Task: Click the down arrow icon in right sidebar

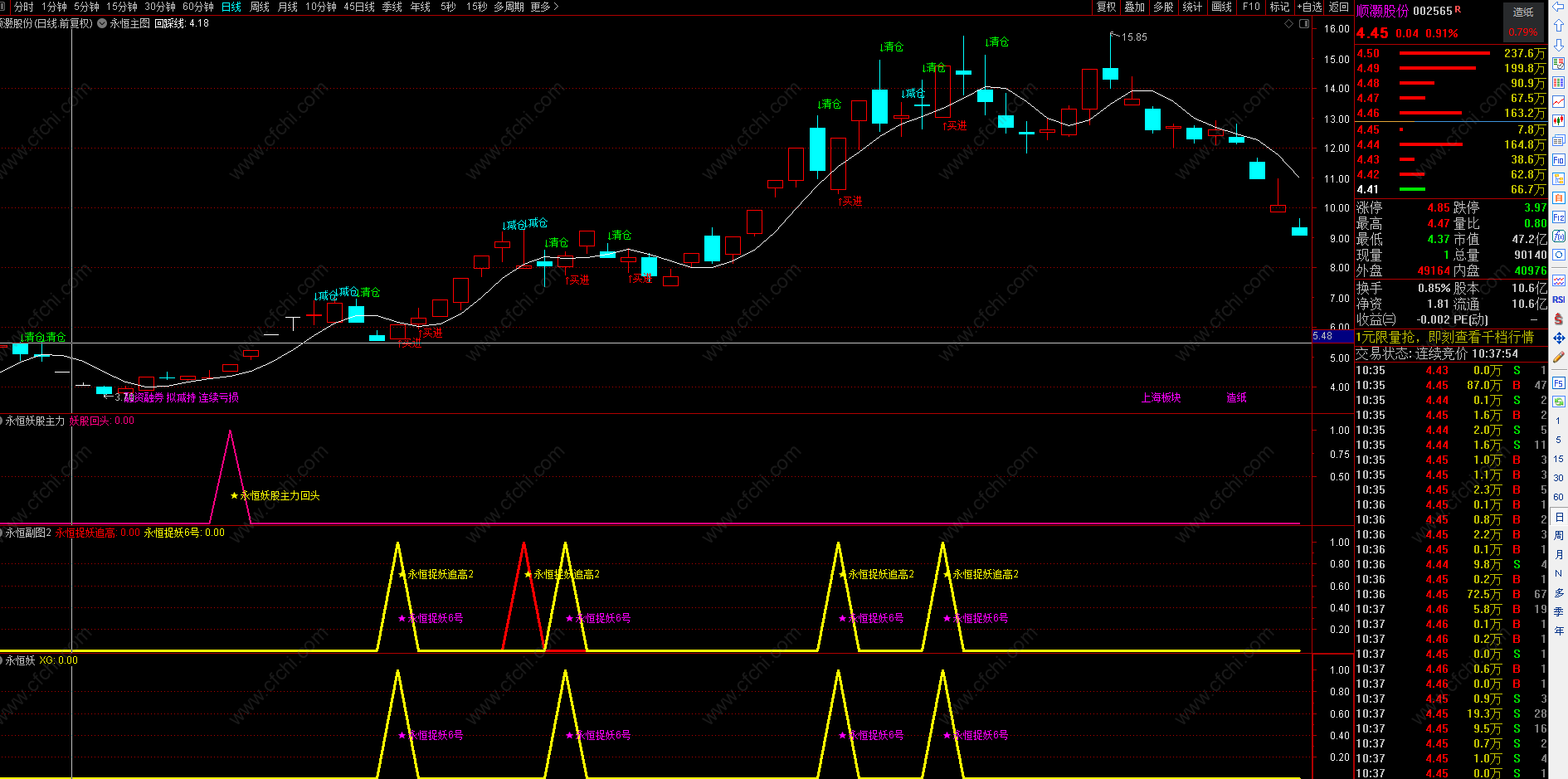Action: click(1559, 45)
